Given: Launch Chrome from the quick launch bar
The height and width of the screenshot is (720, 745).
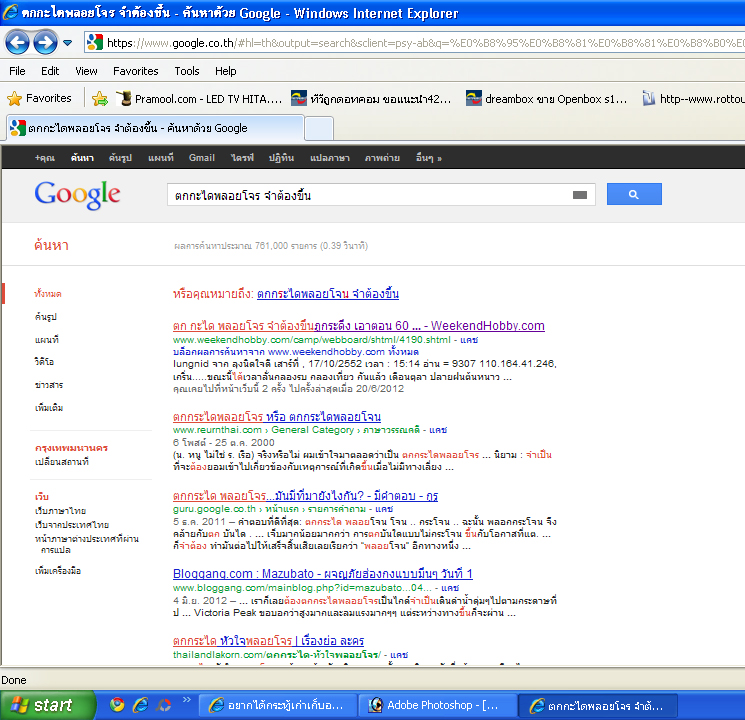Looking at the screenshot, I should tap(117, 705).
